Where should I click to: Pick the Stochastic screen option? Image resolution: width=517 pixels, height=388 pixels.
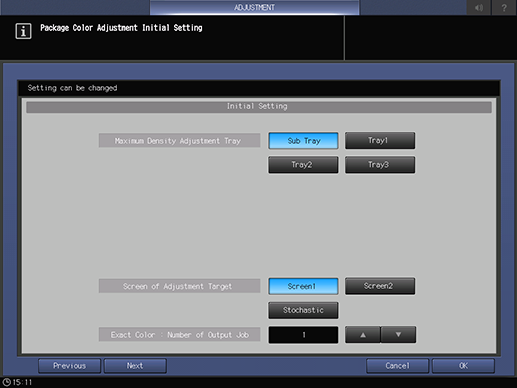pos(303,310)
